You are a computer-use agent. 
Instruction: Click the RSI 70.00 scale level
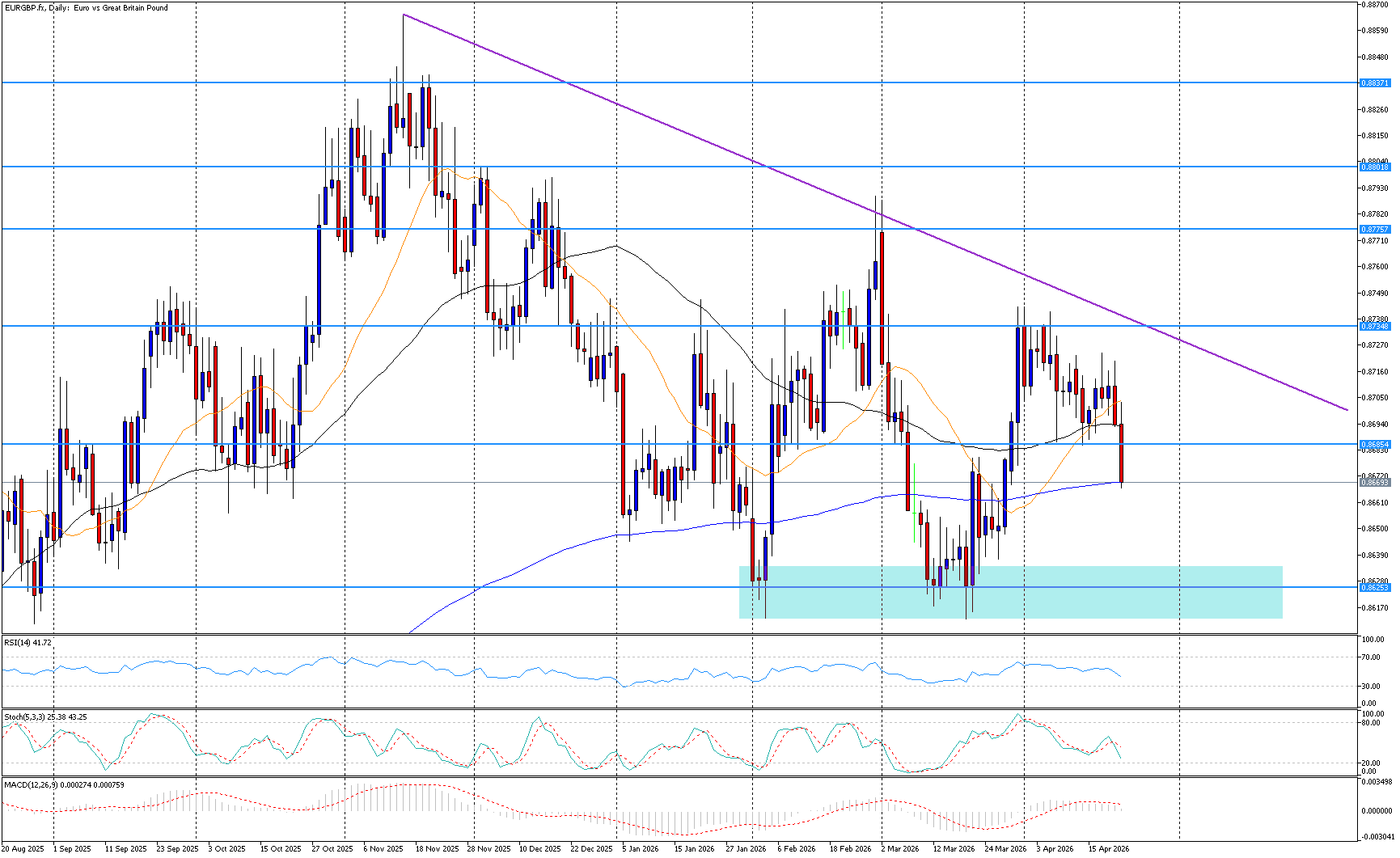1372,658
